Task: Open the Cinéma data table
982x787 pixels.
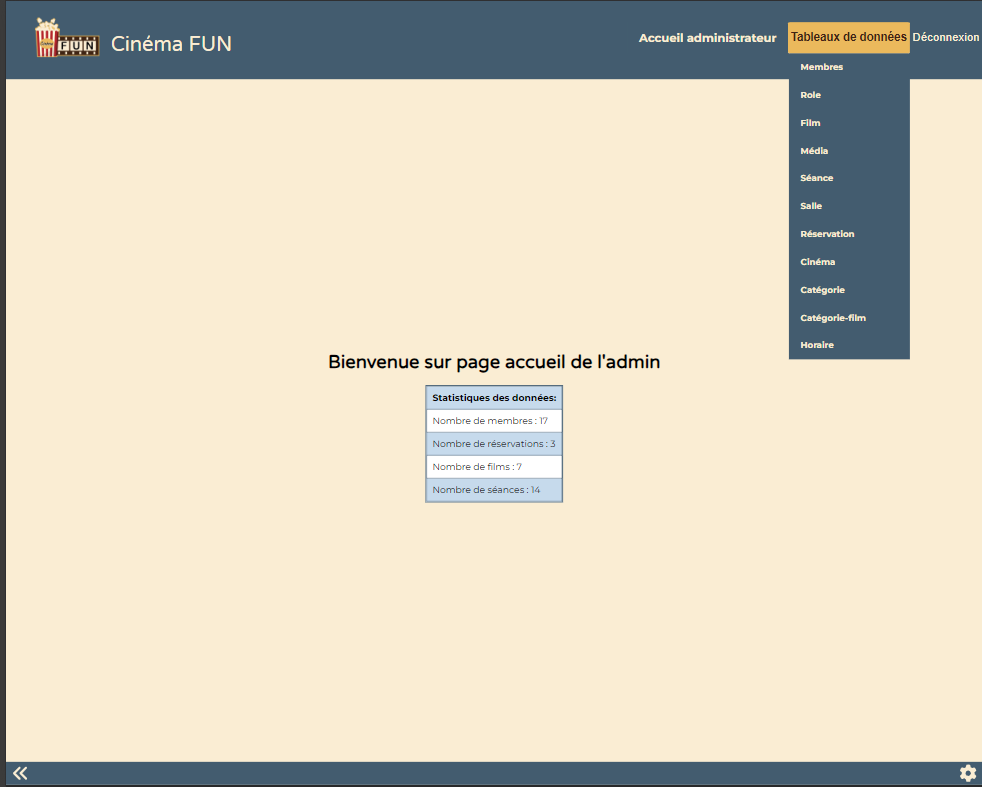Action: [x=816, y=261]
